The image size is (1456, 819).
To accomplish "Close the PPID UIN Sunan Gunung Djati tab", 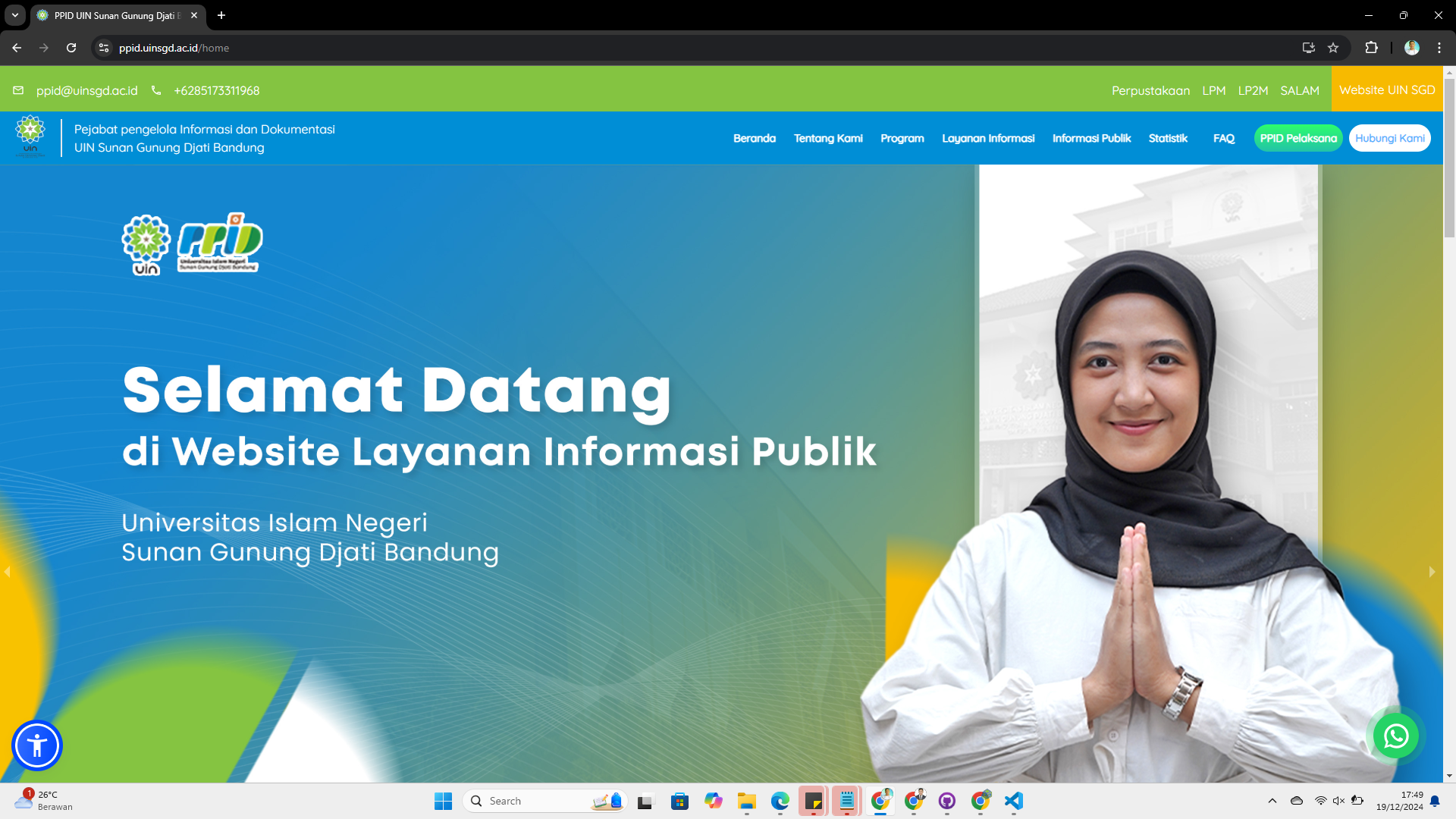I will (x=194, y=15).
